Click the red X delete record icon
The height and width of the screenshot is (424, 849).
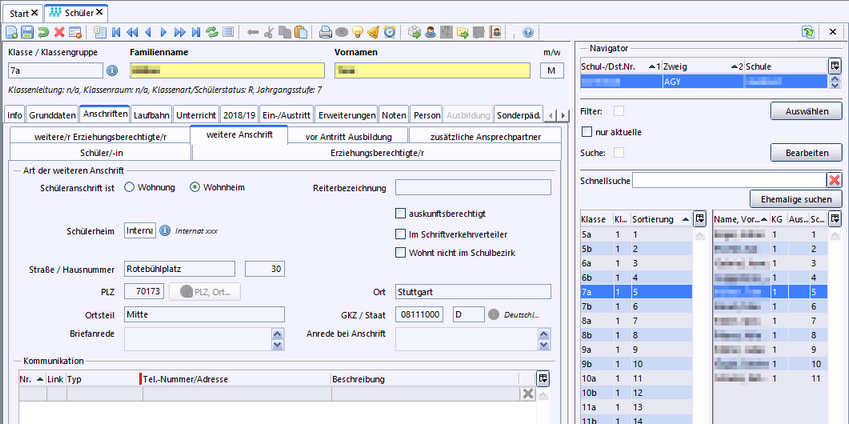[60, 32]
